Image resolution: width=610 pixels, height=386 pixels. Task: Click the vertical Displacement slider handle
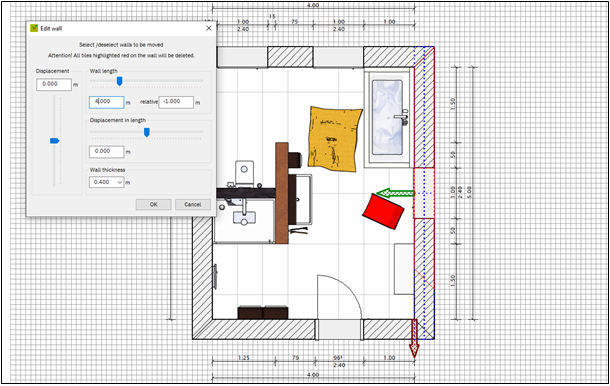pyautogui.click(x=54, y=141)
